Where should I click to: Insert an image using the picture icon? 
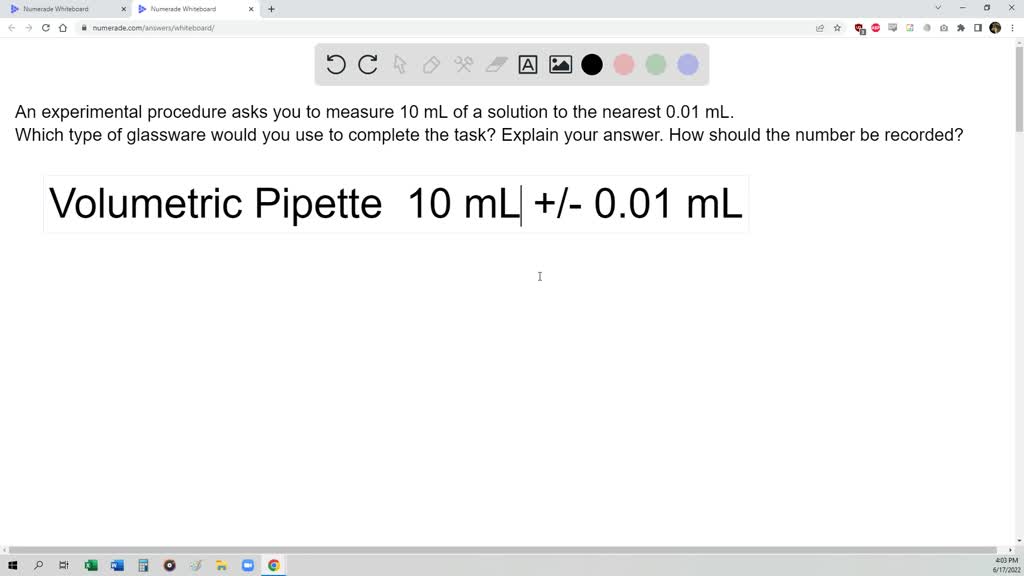pos(560,64)
